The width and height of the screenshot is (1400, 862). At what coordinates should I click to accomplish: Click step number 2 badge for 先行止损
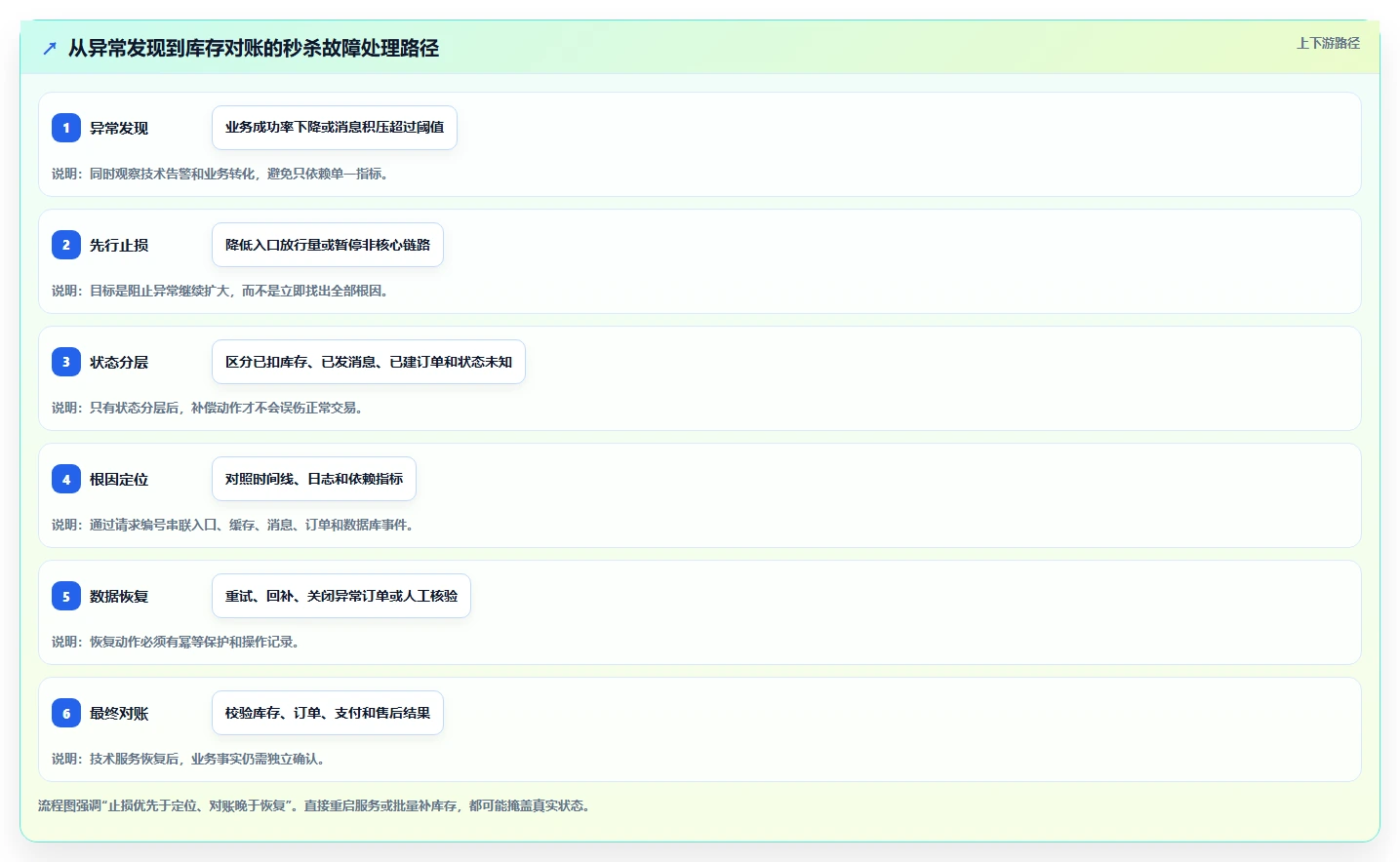66,245
